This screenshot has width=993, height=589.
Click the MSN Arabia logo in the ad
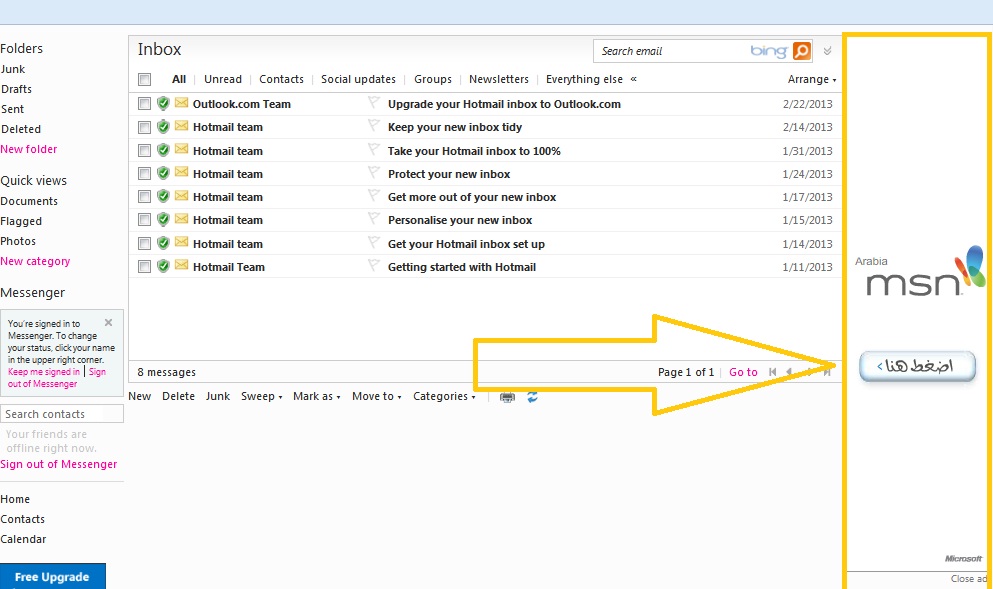pos(920,272)
